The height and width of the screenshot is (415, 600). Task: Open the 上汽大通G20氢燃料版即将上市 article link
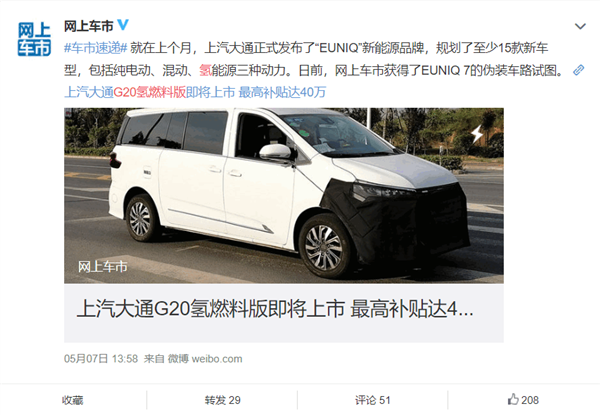pos(195,92)
